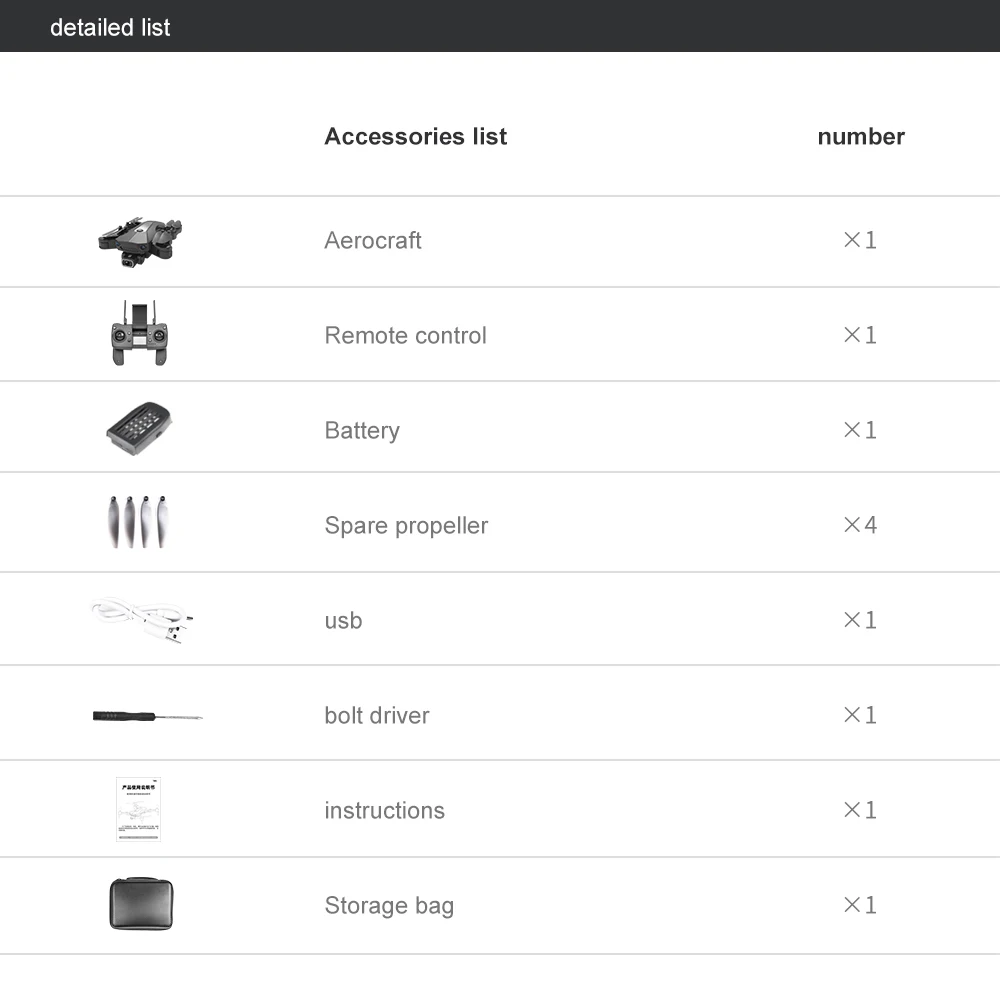Image resolution: width=1000 pixels, height=1000 pixels.
Task: Select the remote control picture
Action: (140, 333)
